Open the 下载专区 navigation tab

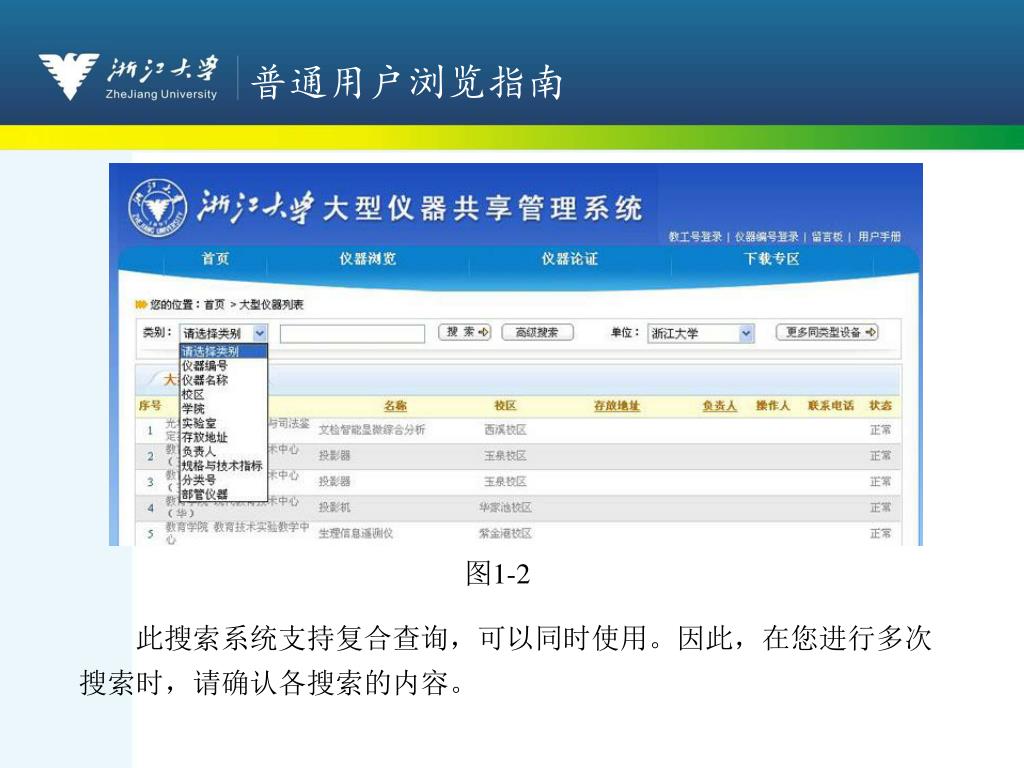[x=772, y=259]
